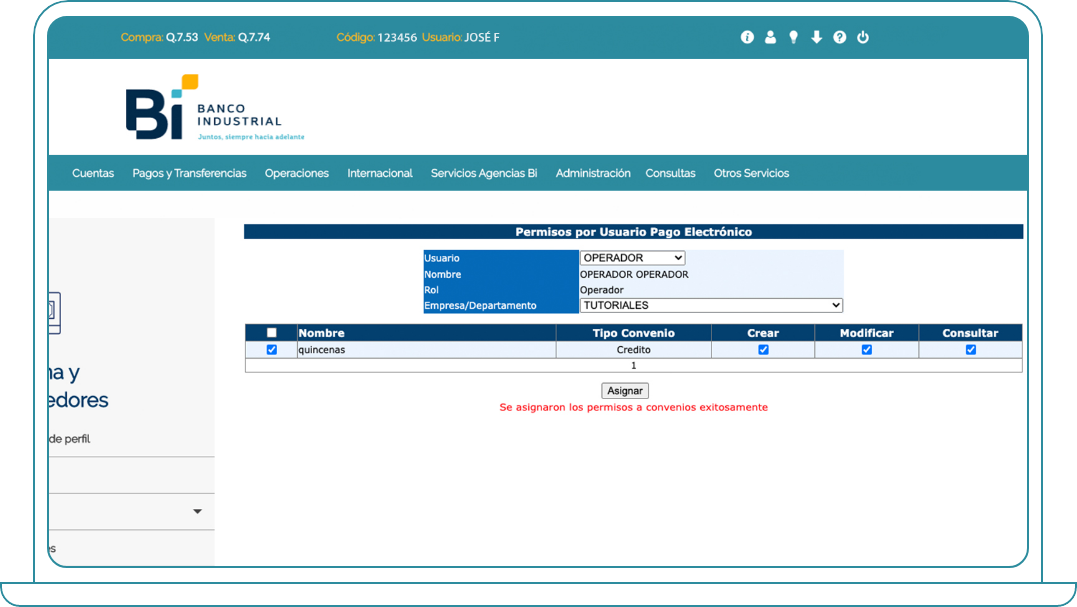
Task: Click the Credito cell
Action: point(633,350)
